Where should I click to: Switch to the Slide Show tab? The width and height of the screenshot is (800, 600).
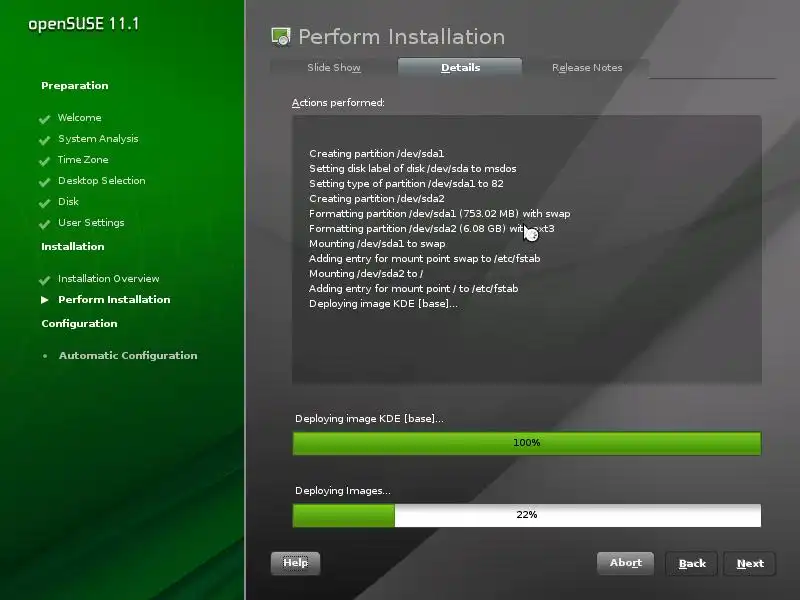point(334,67)
